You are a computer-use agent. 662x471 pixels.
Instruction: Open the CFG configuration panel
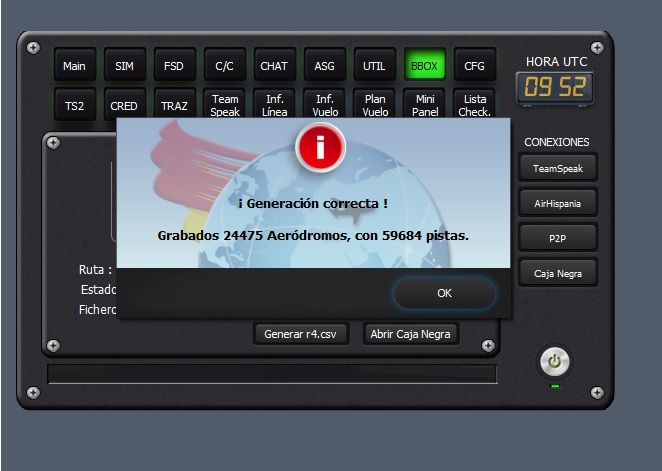coord(475,66)
